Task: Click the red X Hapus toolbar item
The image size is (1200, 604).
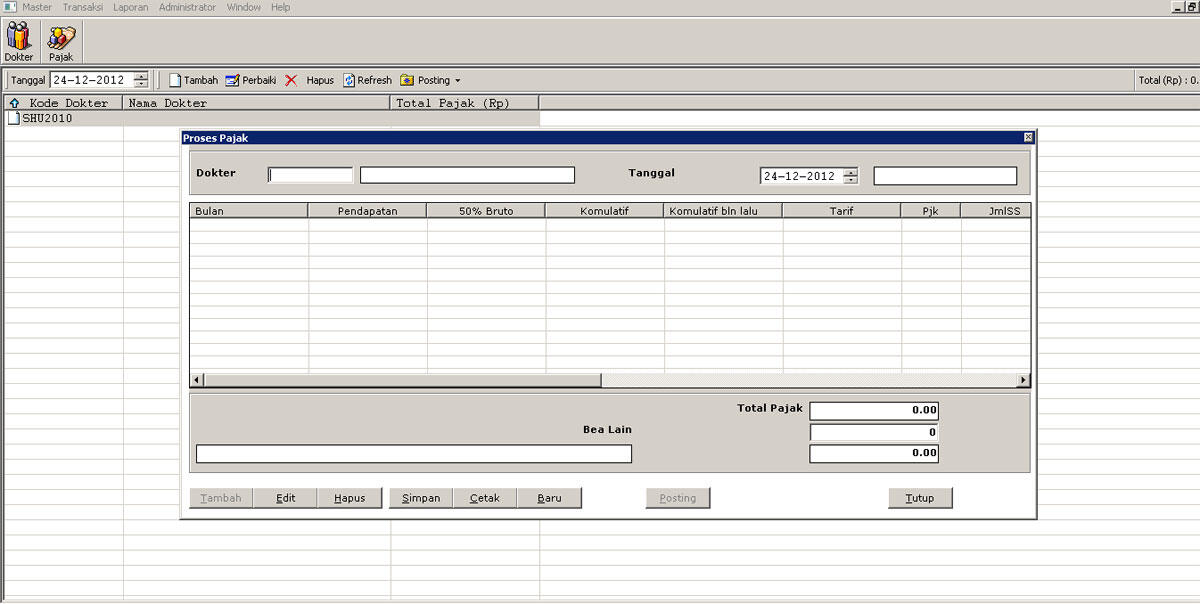Action: click(x=309, y=80)
